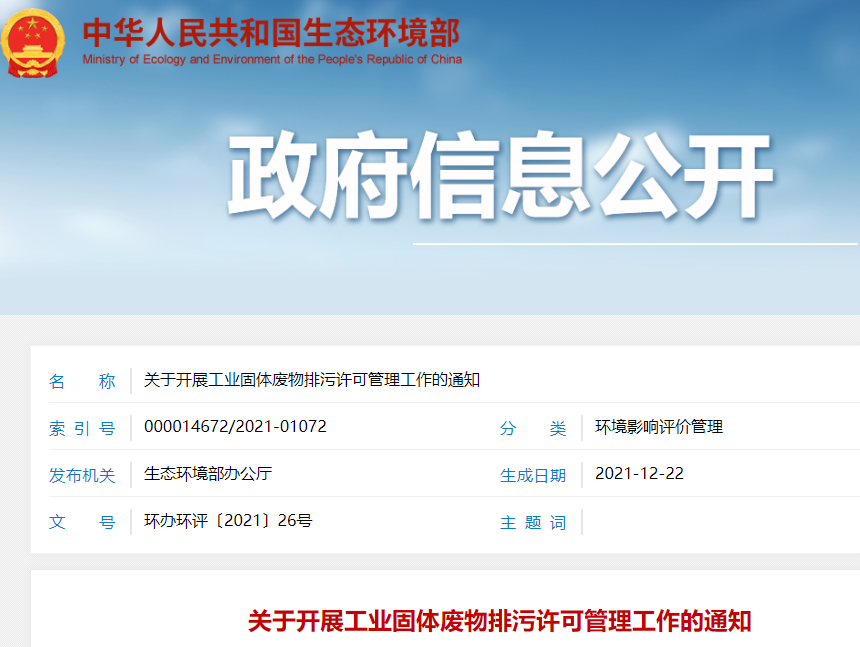Click the notice title in the 名称 row
Viewport: 860px width, 647px height.
pyautogui.click(x=312, y=380)
